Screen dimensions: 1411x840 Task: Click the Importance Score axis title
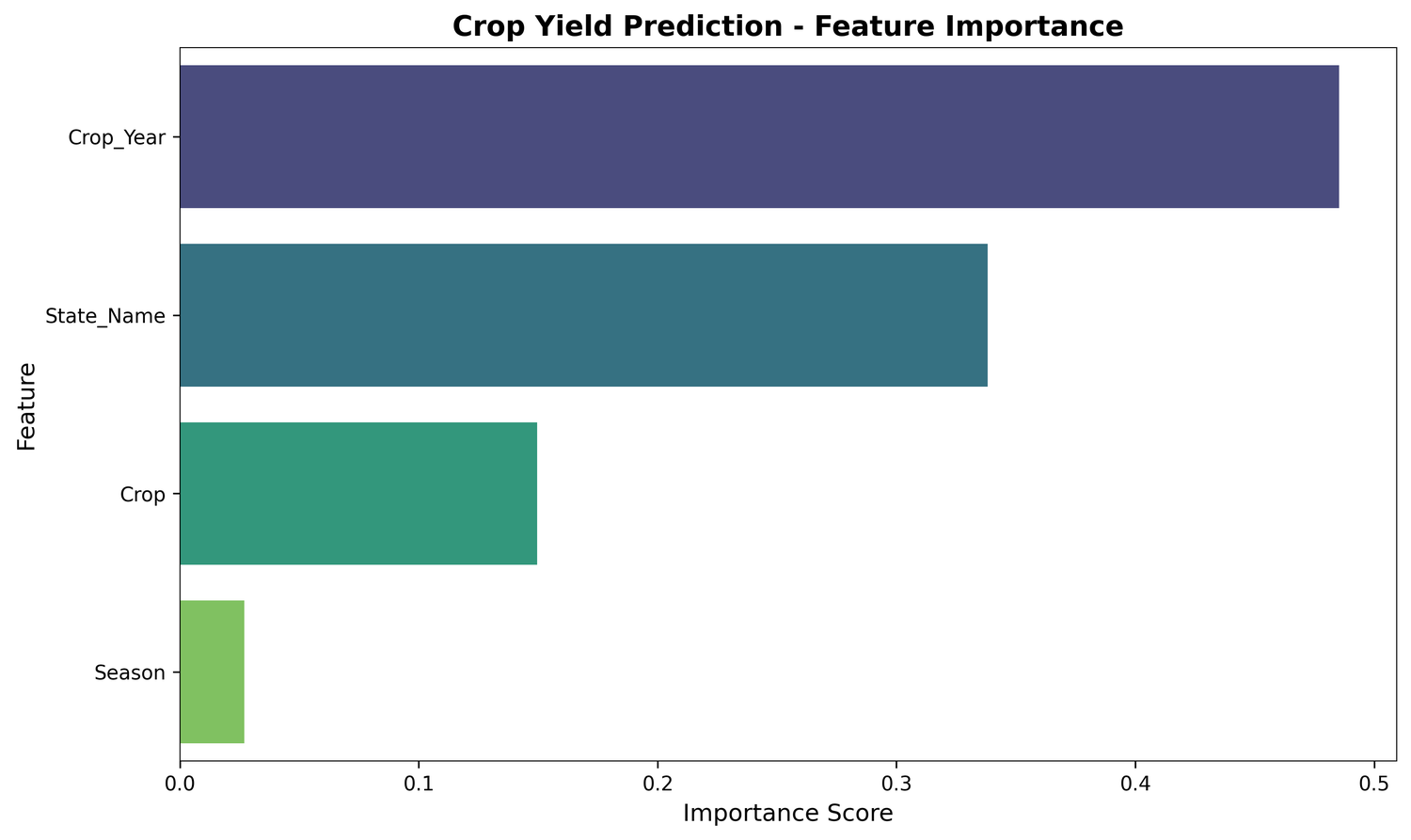787,813
